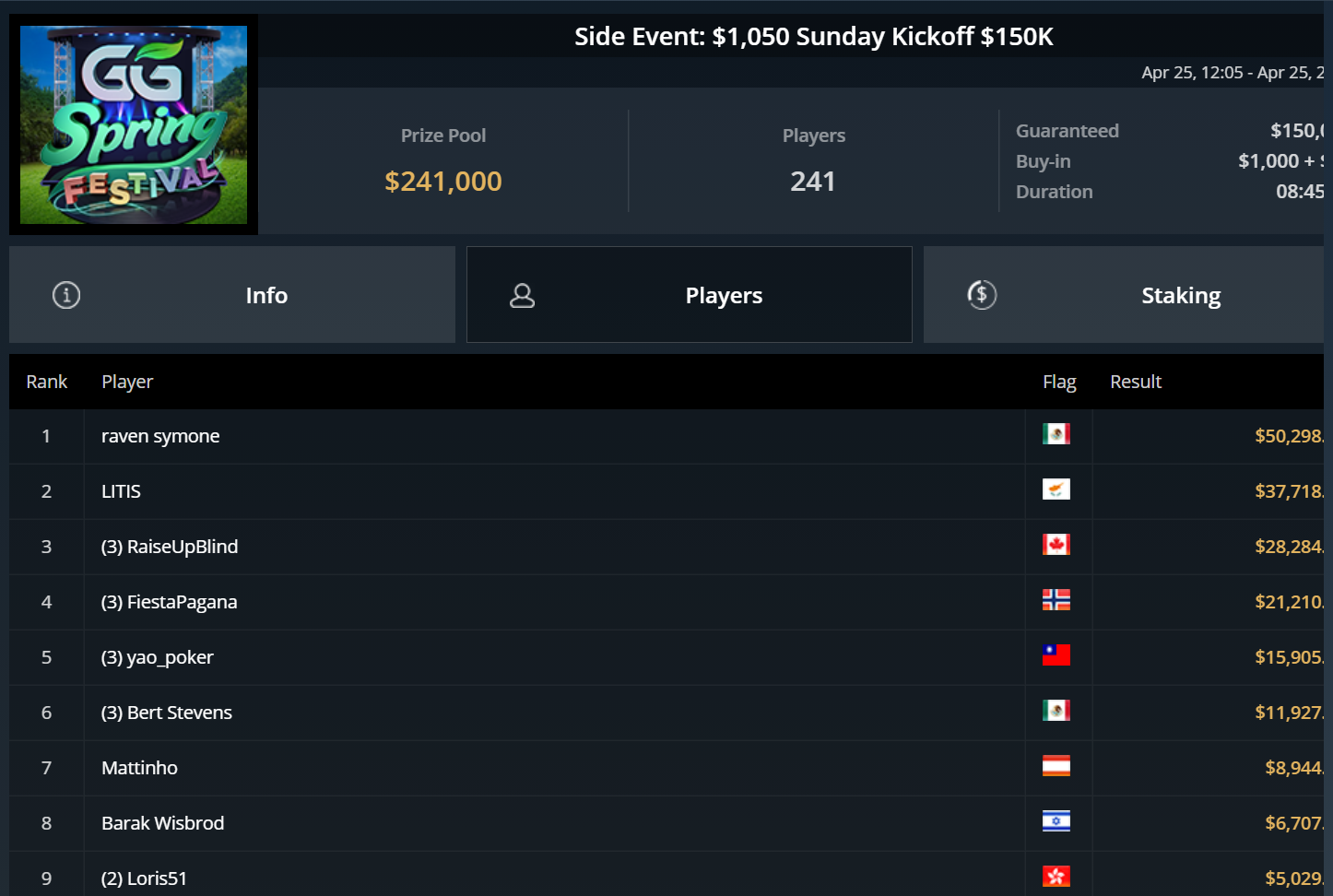
Task: Click Canada flag in RaiseUpBlind row
Action: click(1056, 545)
